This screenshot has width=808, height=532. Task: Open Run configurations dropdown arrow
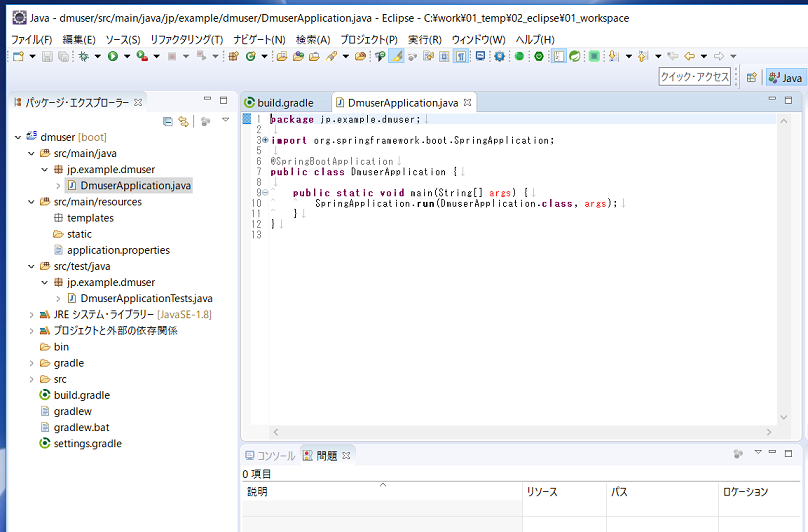pyautogui.click(x=127, y=56)
